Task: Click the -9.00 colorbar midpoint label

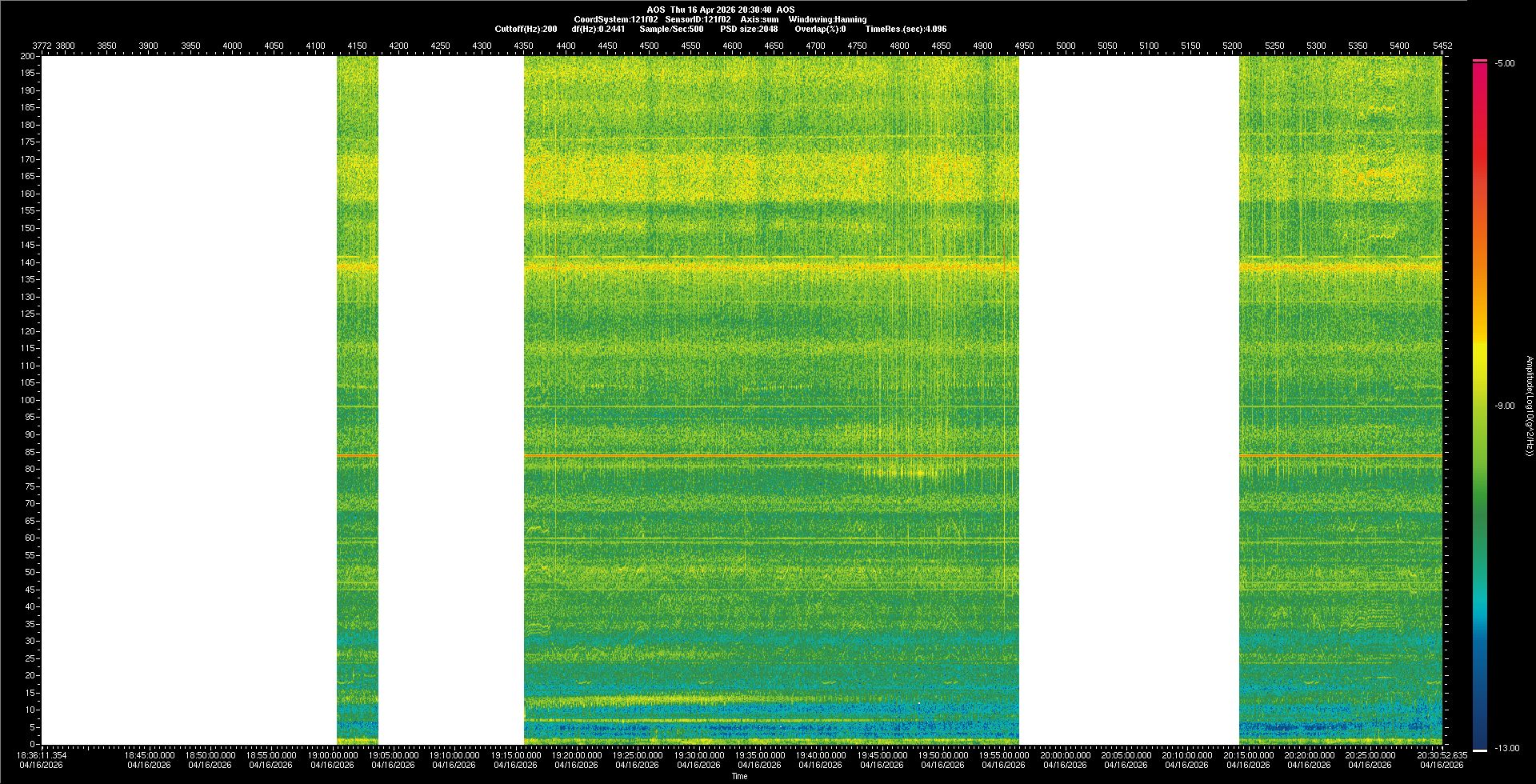Action: [x=1505, y=406]
